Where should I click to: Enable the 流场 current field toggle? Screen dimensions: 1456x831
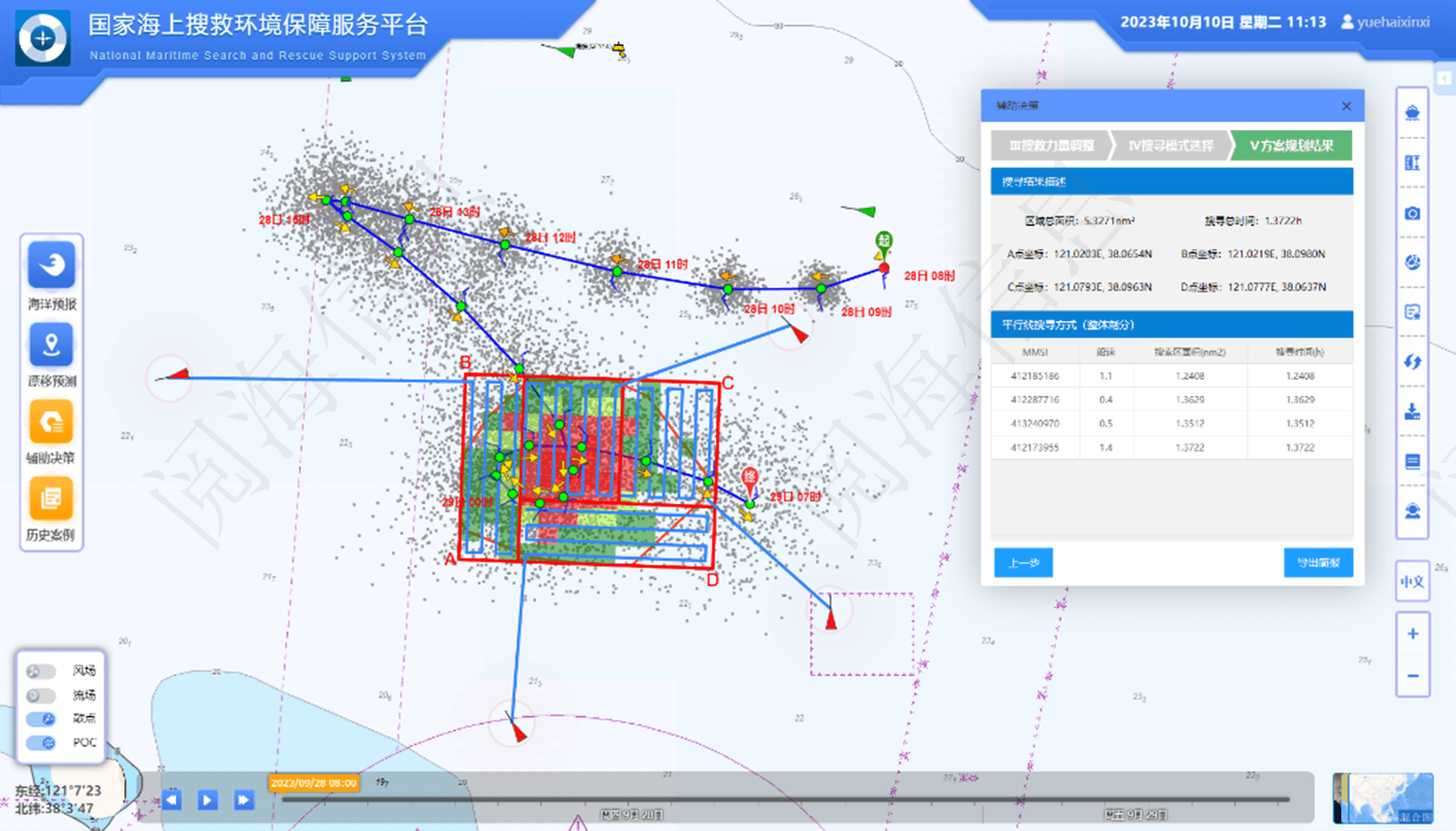pos(40,695)
